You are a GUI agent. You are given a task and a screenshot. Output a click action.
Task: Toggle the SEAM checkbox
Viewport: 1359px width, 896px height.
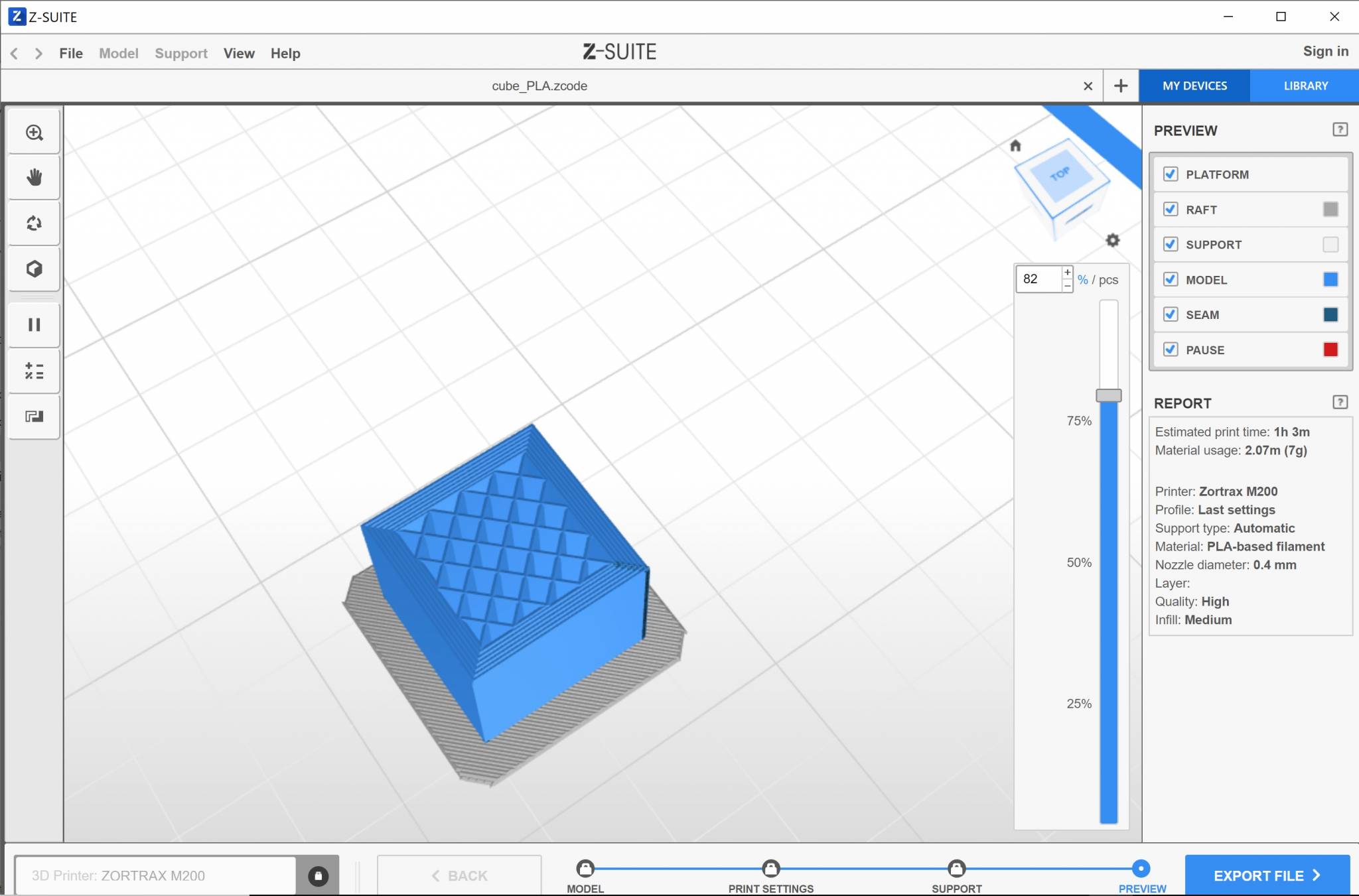(1171, 314)
